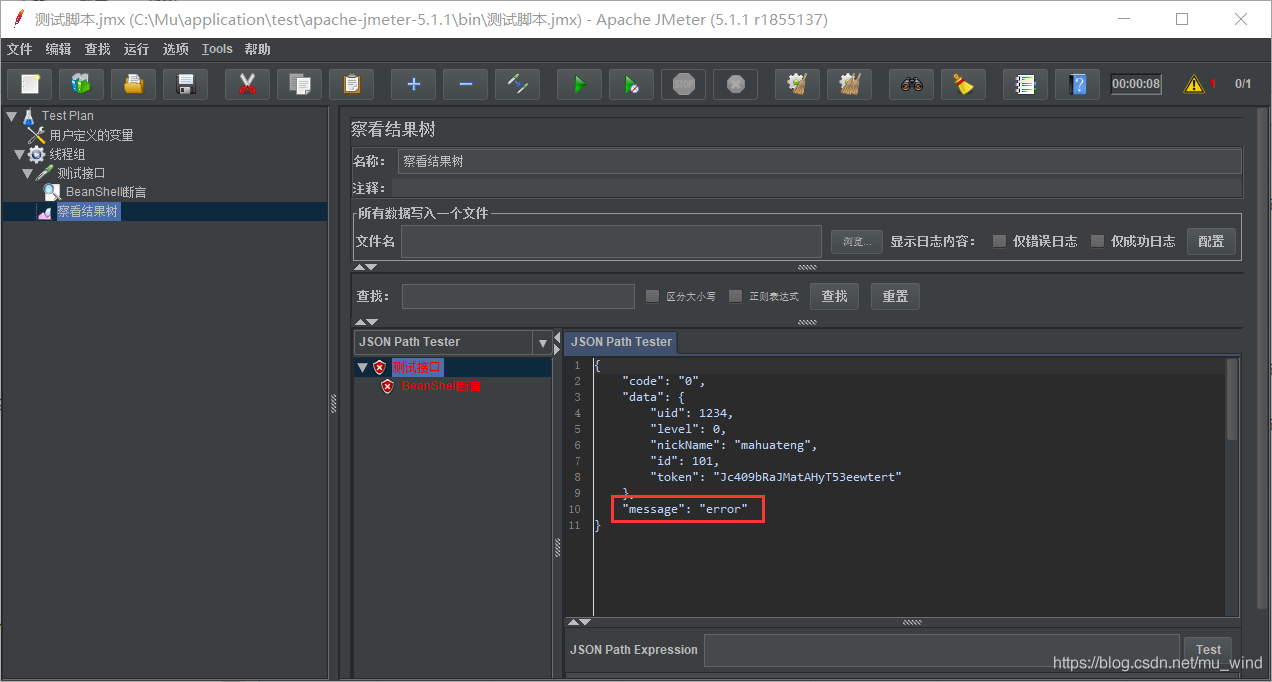The width and height of the screenshot is (1272, 682).
Task: Open the Function Helper list icon
Action: tap(1025, 85)
